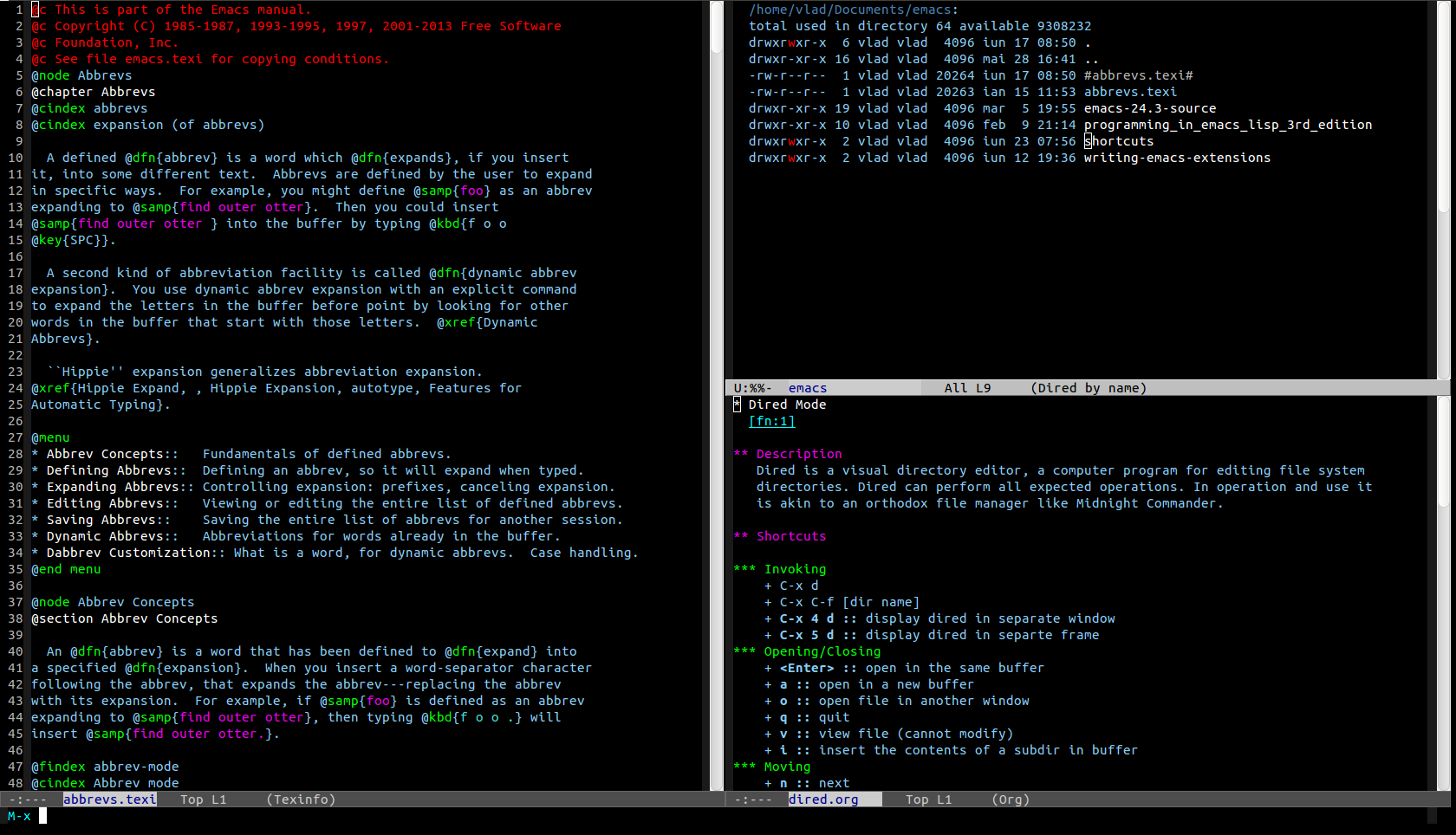Click the (Dired by name) mode indicator
This screenshot has width=1456, height=835.
tap(1089, 388)
